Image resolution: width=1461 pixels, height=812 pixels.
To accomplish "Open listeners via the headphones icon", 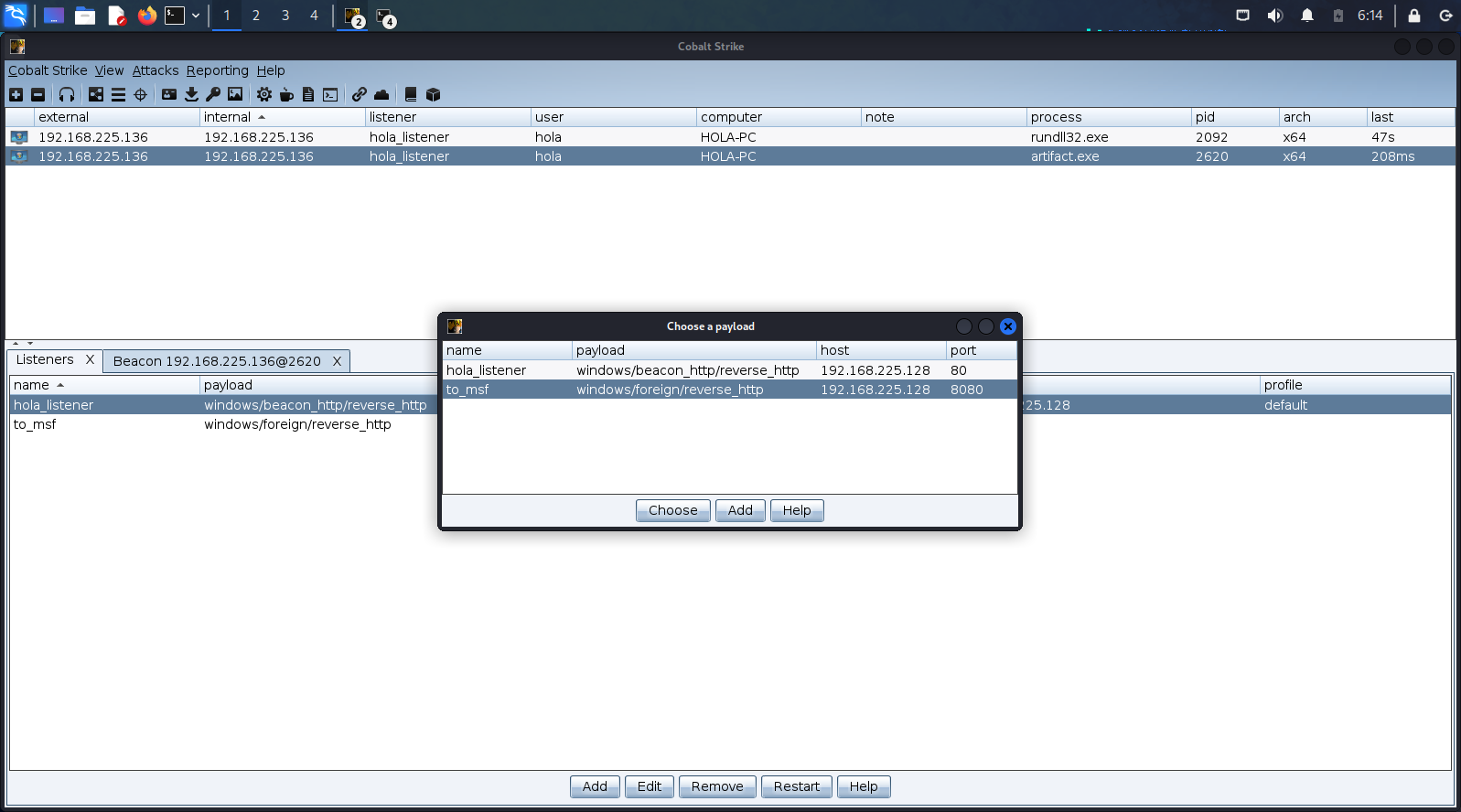I will 67,94.
